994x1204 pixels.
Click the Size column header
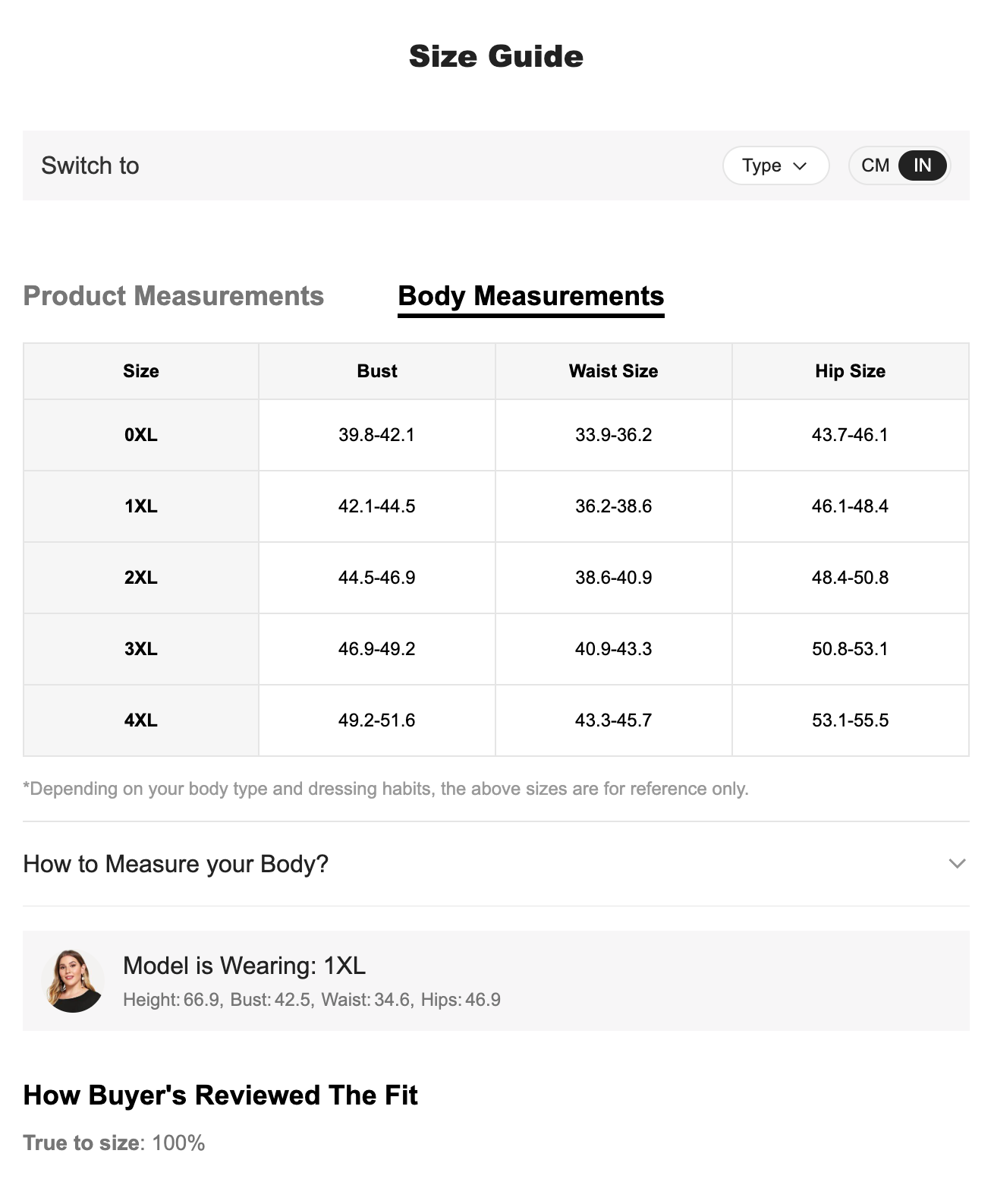pos(141,371)
